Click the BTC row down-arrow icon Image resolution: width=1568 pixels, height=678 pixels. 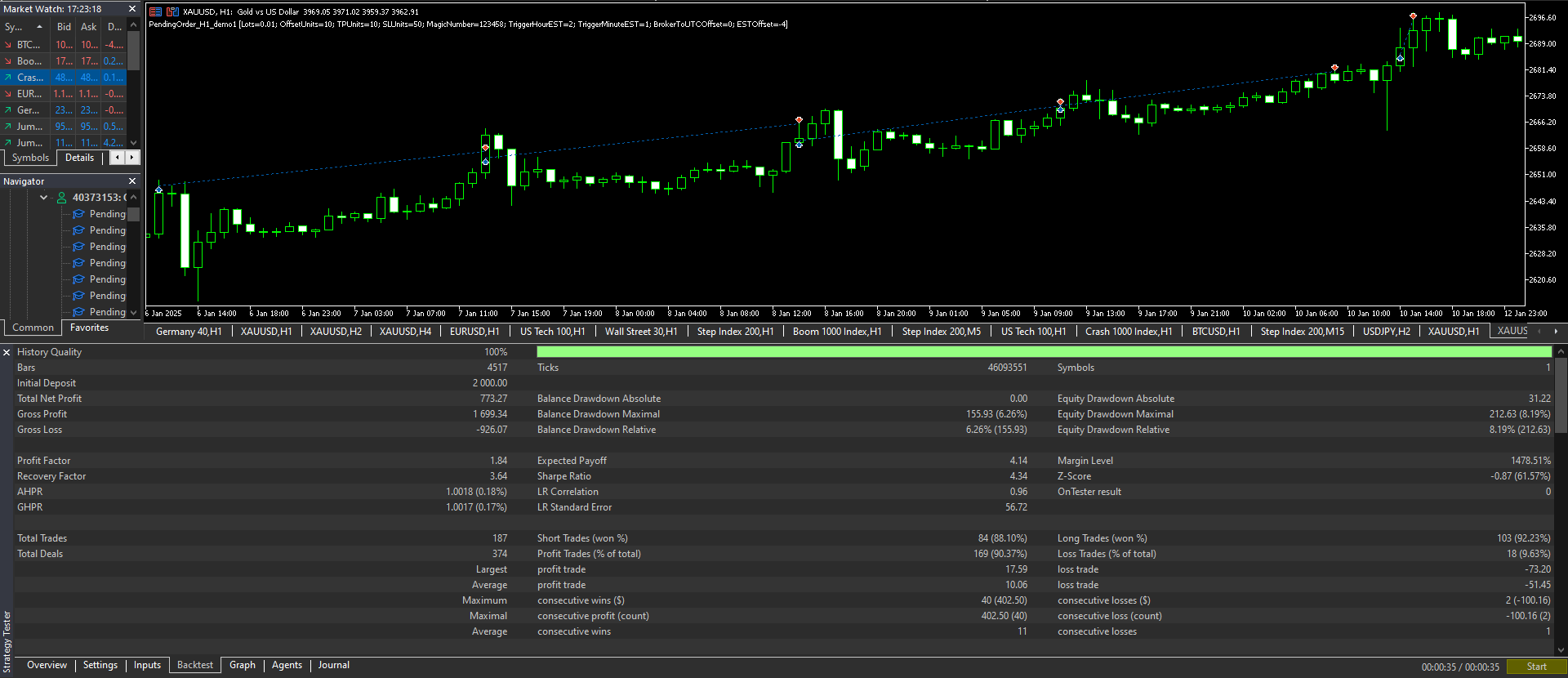coord(8,45)
